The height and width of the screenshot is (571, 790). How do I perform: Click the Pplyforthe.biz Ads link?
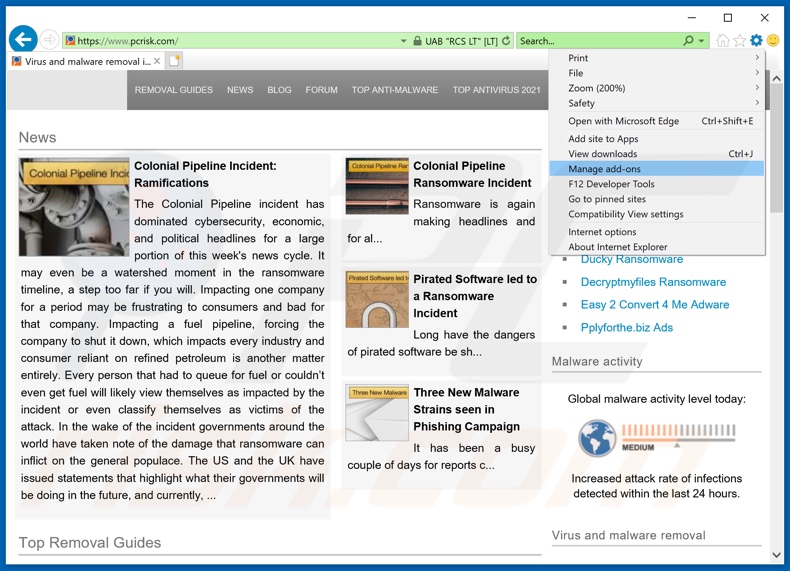pos(626,328)
